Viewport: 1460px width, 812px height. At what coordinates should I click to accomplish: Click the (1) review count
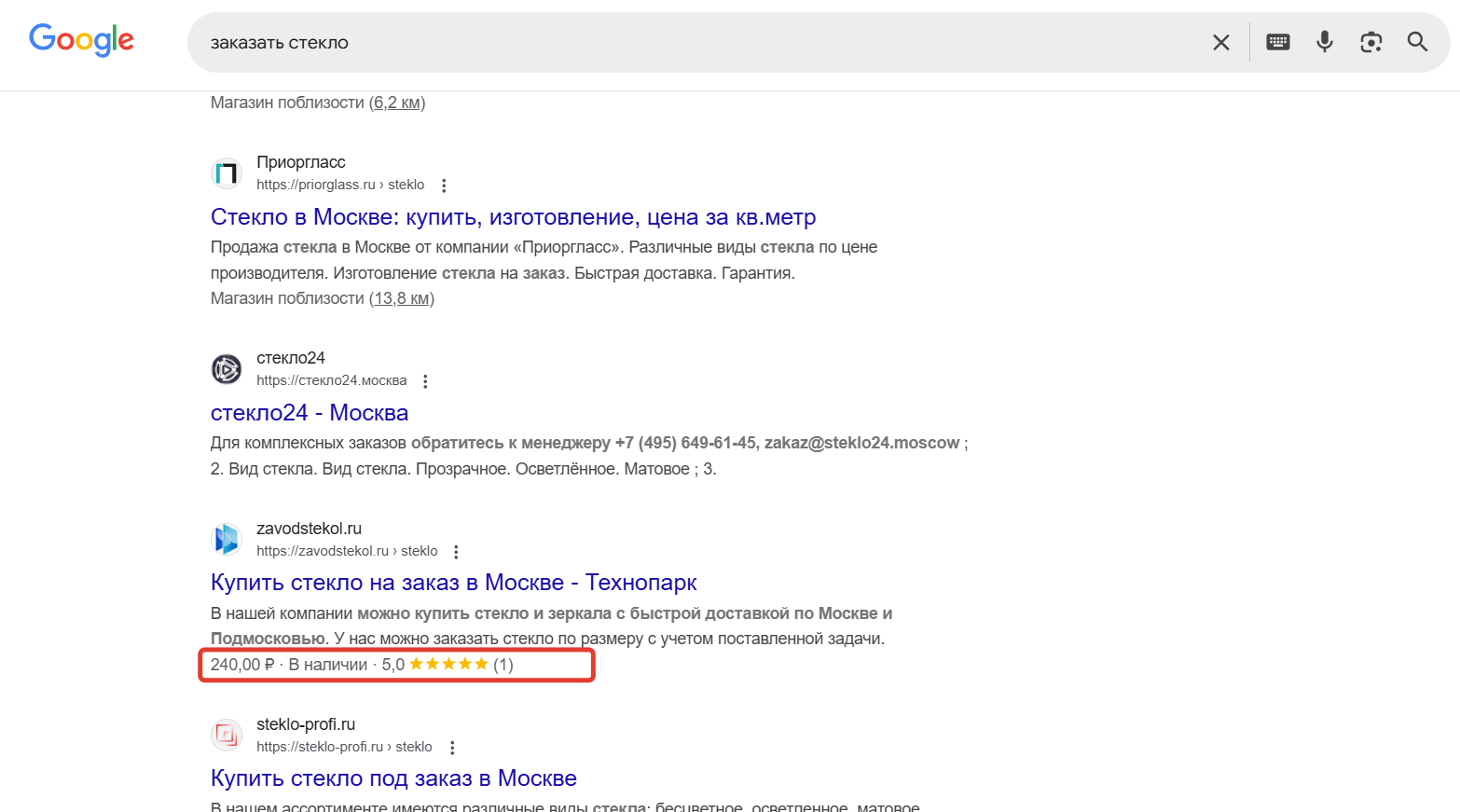pyautogui.click(x=503, y=665)
